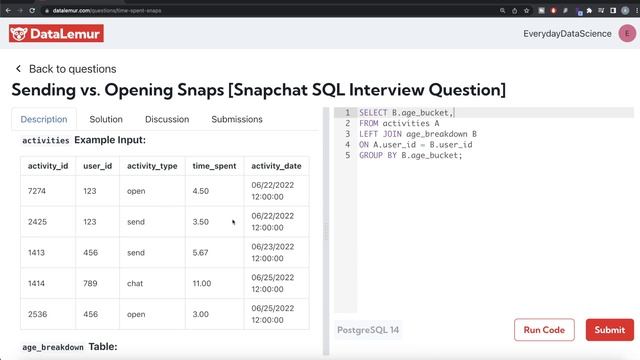Click the padlock site info icon

(x=47, y=11)
